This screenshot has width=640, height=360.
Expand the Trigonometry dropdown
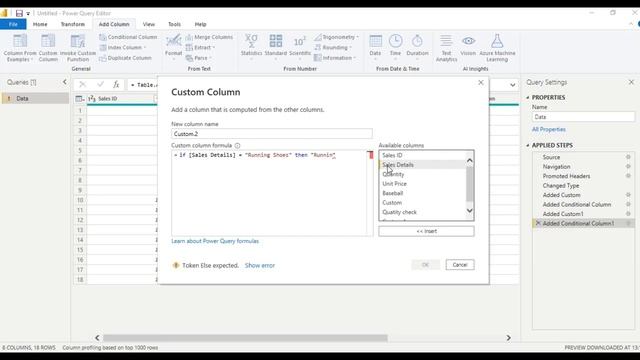(336, 37)
